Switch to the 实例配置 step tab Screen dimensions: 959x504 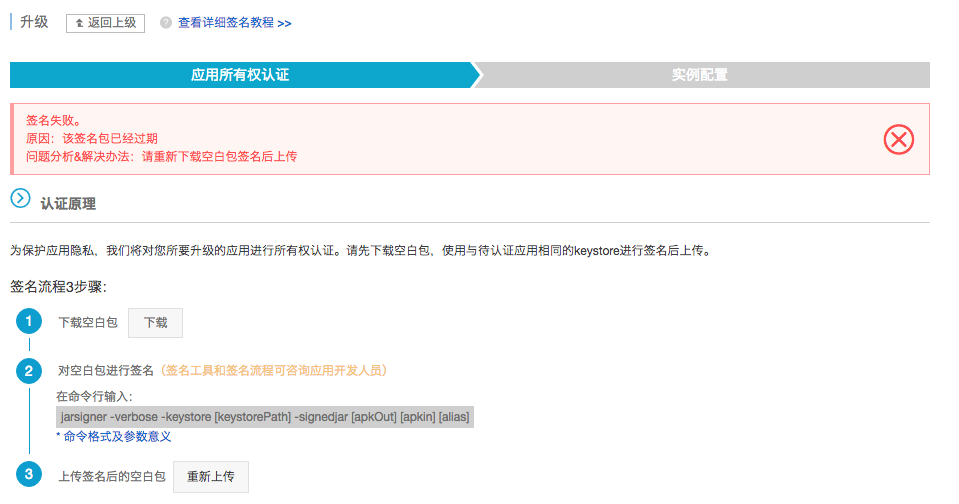point(699,75)
